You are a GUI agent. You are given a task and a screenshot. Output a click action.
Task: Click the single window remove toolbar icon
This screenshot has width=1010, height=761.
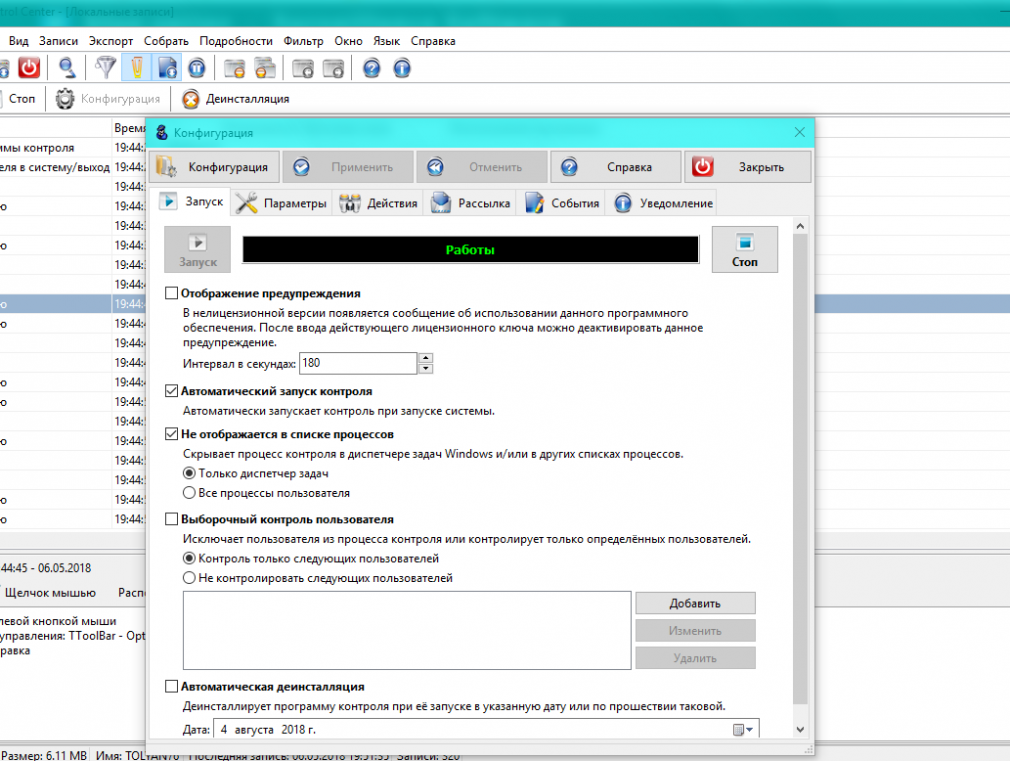[234, 68]
